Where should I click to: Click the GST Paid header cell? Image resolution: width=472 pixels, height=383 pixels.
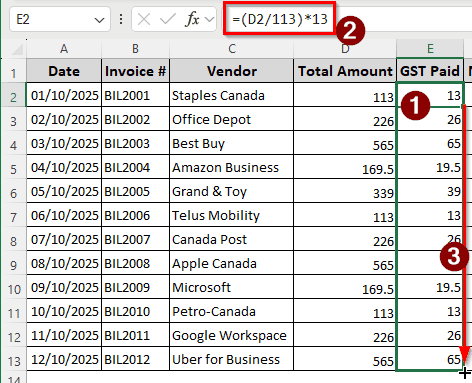click(x=430, y=71)
